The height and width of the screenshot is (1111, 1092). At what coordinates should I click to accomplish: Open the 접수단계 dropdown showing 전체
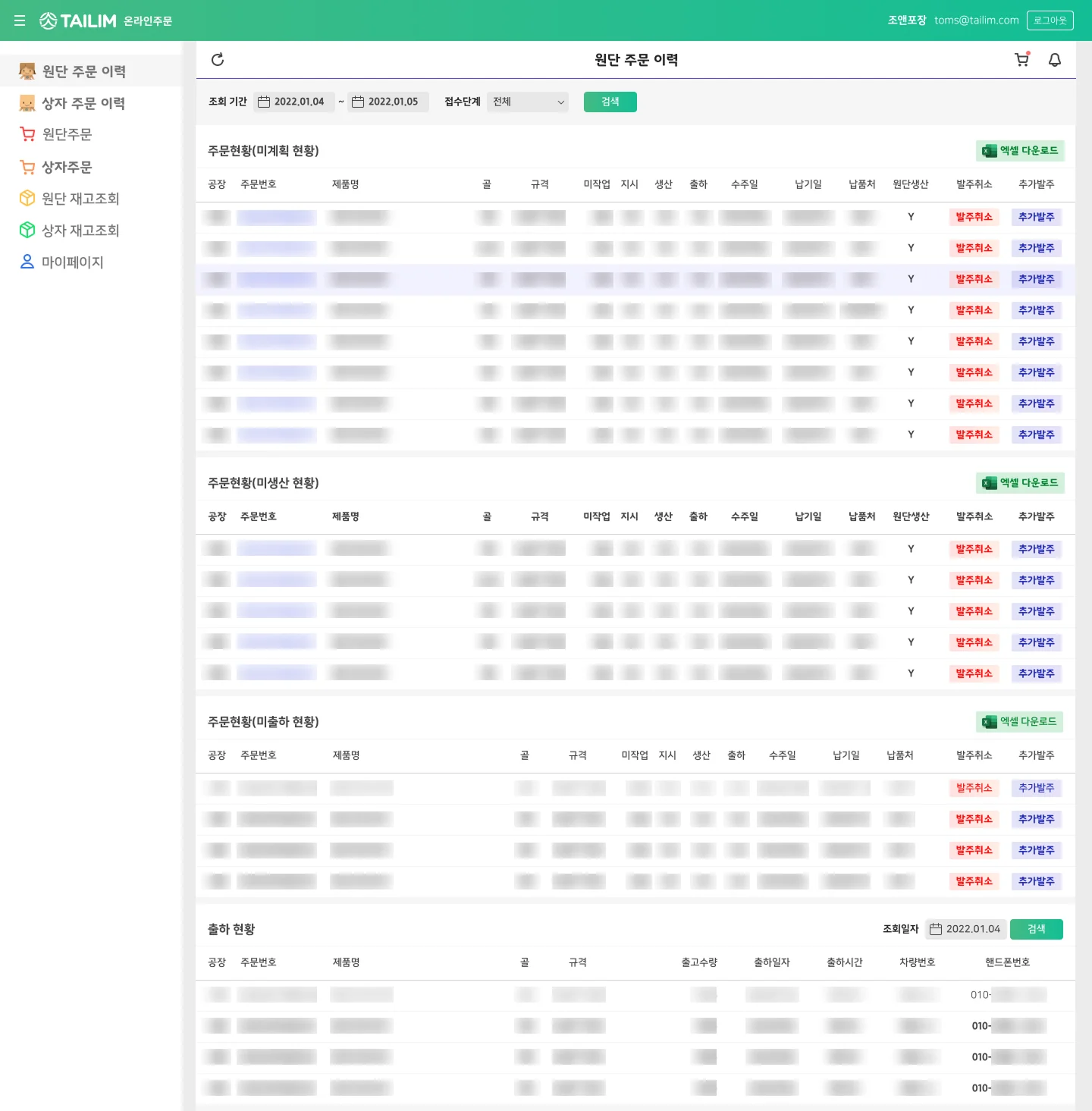tap(528, 102)
